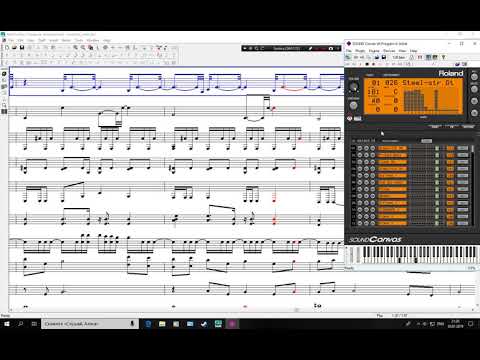Toggle second round button in part 01 row

(366, 148)
